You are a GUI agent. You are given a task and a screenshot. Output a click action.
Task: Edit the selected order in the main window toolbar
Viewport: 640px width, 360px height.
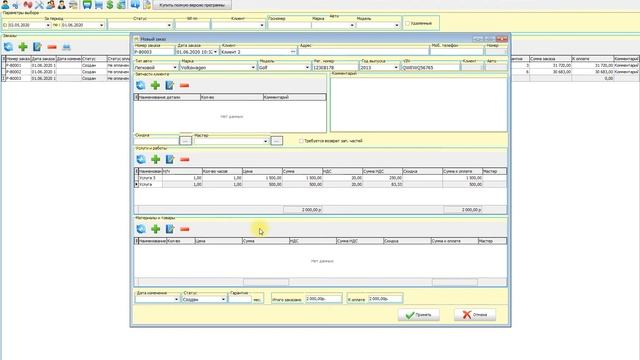pyautogui.click(x=37, y=47)
